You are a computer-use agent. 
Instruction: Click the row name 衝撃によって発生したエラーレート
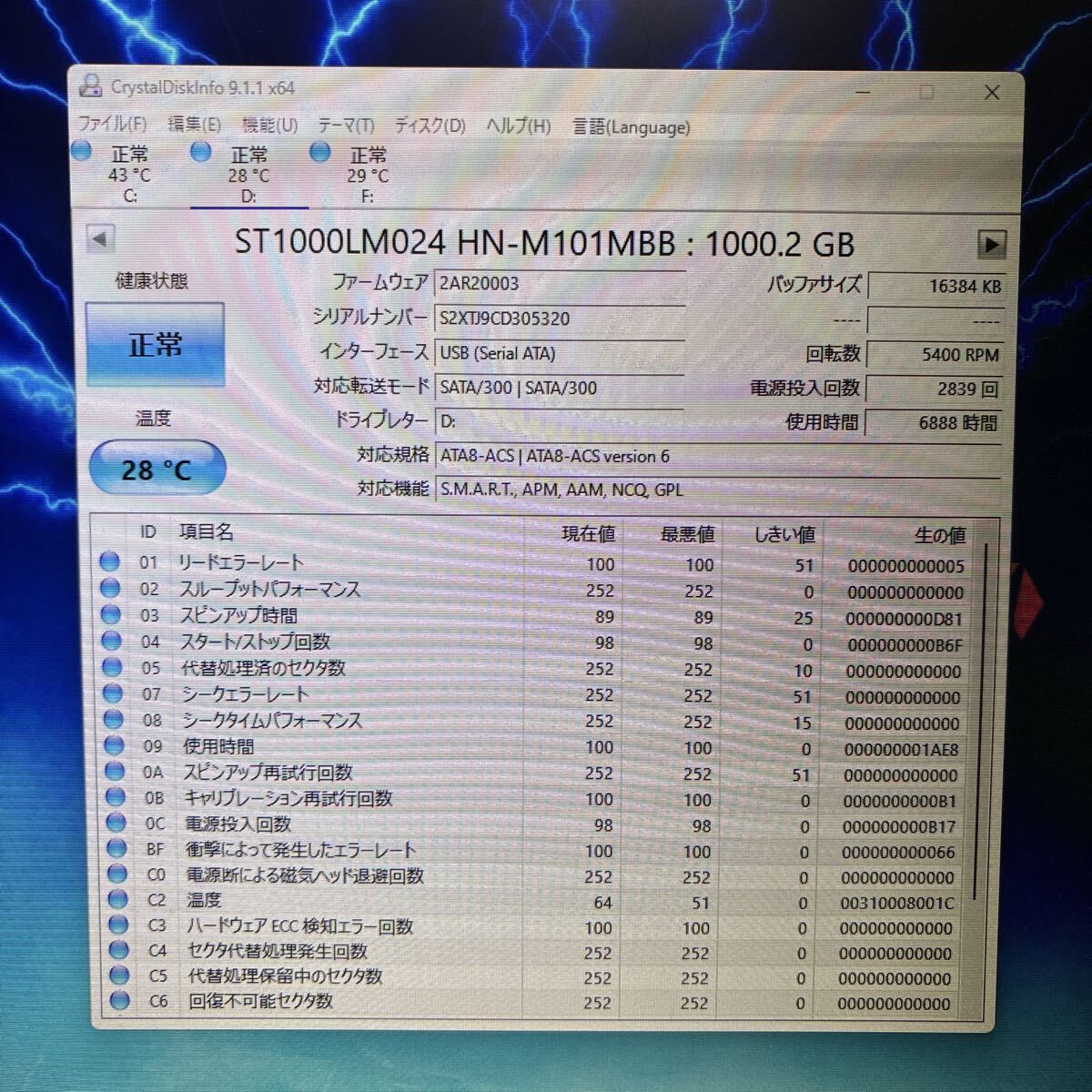pos(300,850)
